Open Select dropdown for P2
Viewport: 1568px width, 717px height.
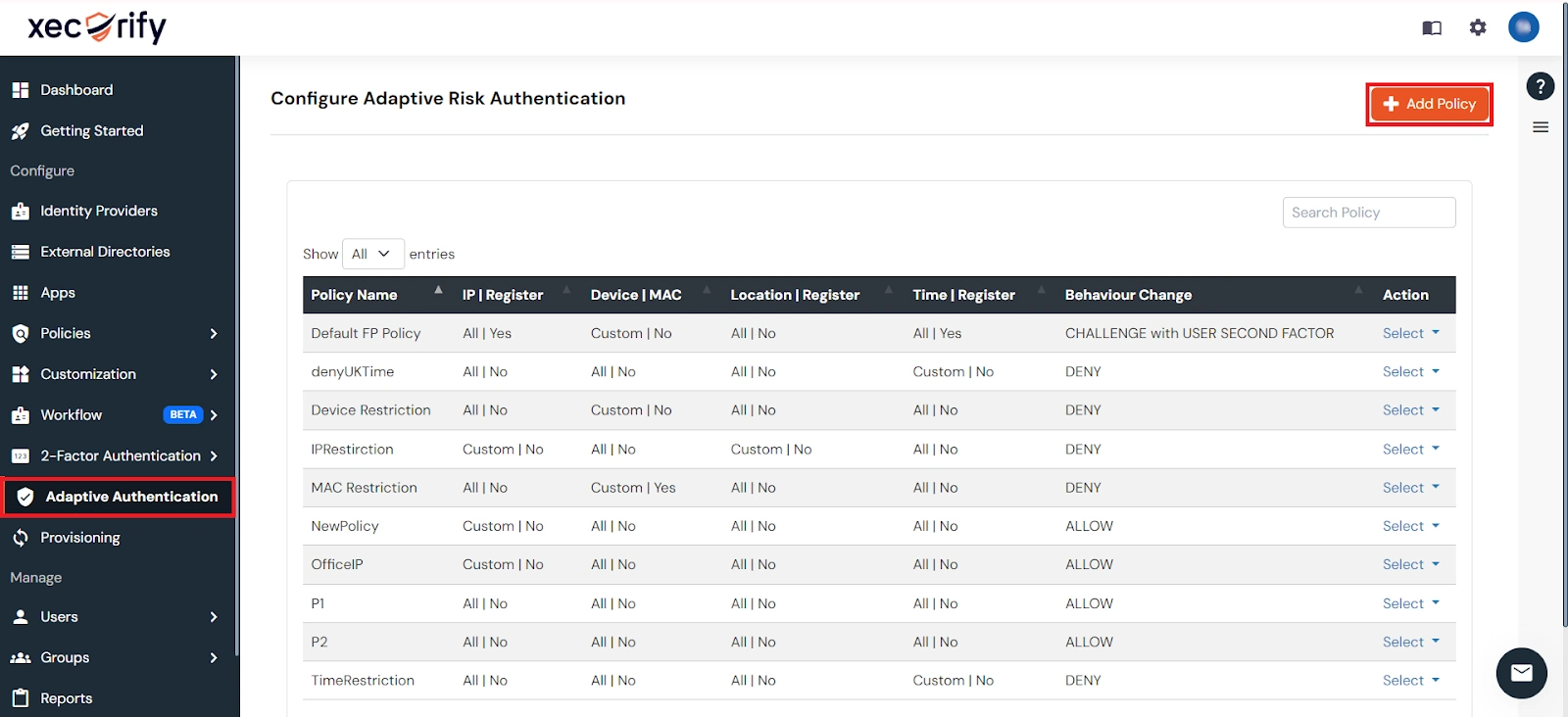pos(1411,642)
